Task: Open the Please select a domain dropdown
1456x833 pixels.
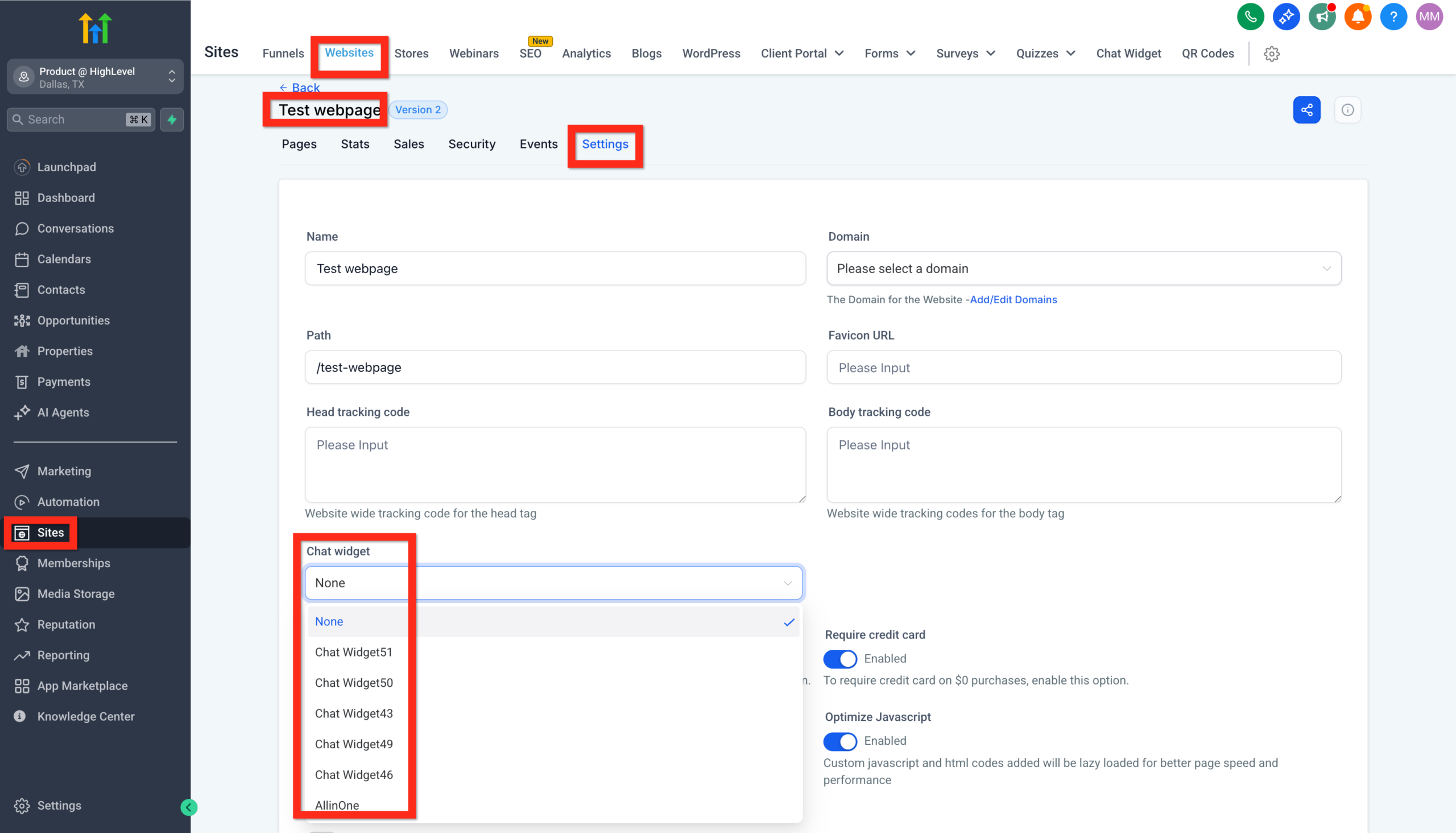Action: (x=1083, y=269)
